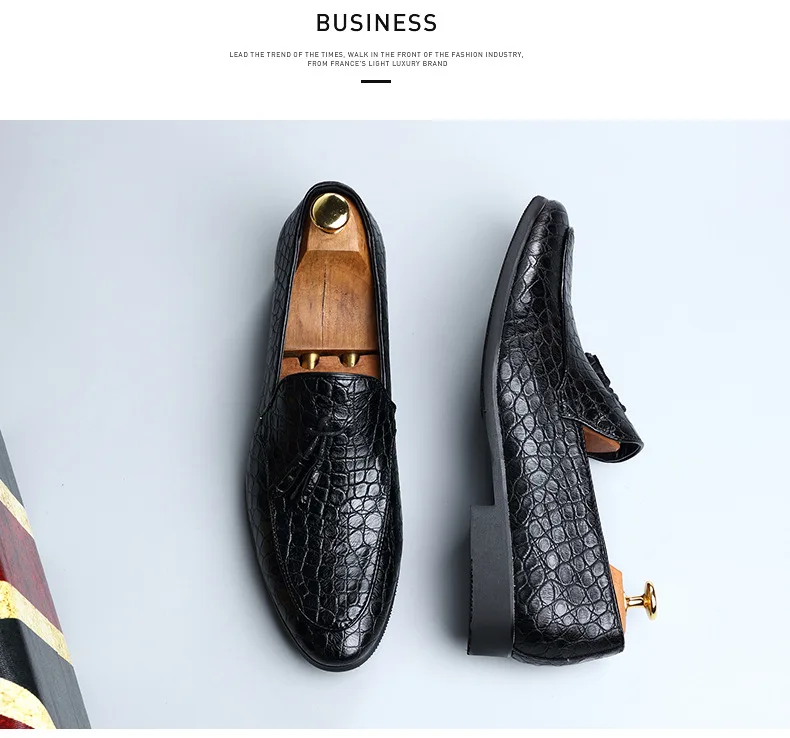This screenshot has height=738, width=790.
Task: Click the gold knob on the wooden shoe tree
Action: [331, 212]
